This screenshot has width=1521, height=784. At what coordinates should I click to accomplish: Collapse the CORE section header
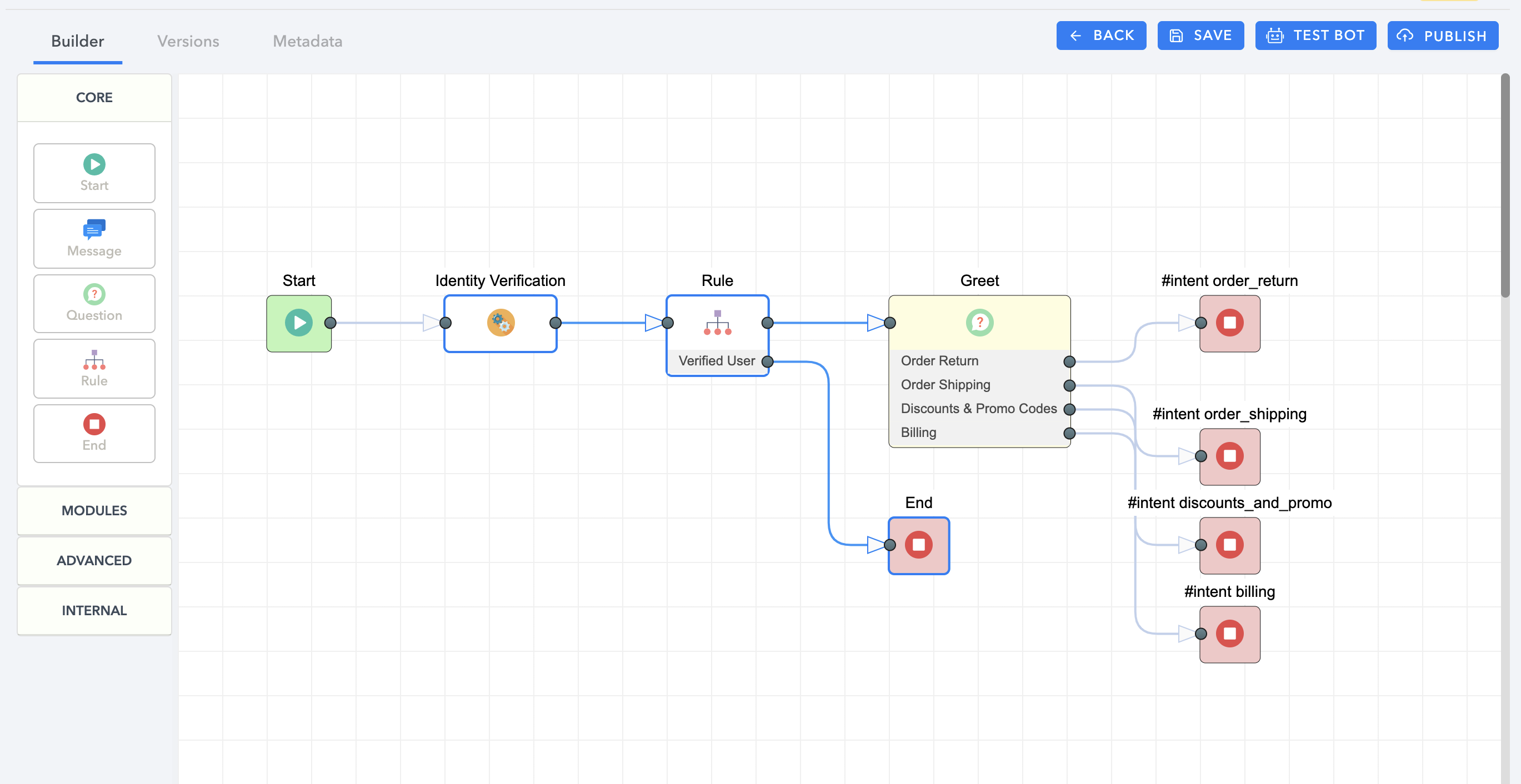pos(94,97)
